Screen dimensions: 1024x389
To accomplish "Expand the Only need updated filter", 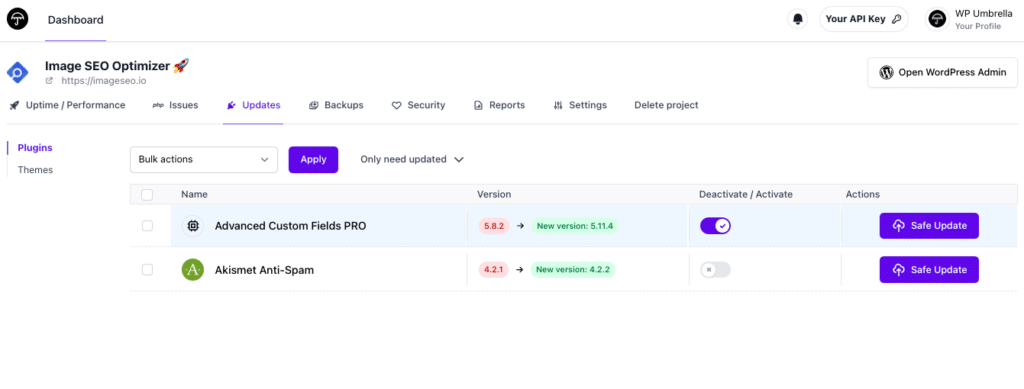I will (412, 159).
